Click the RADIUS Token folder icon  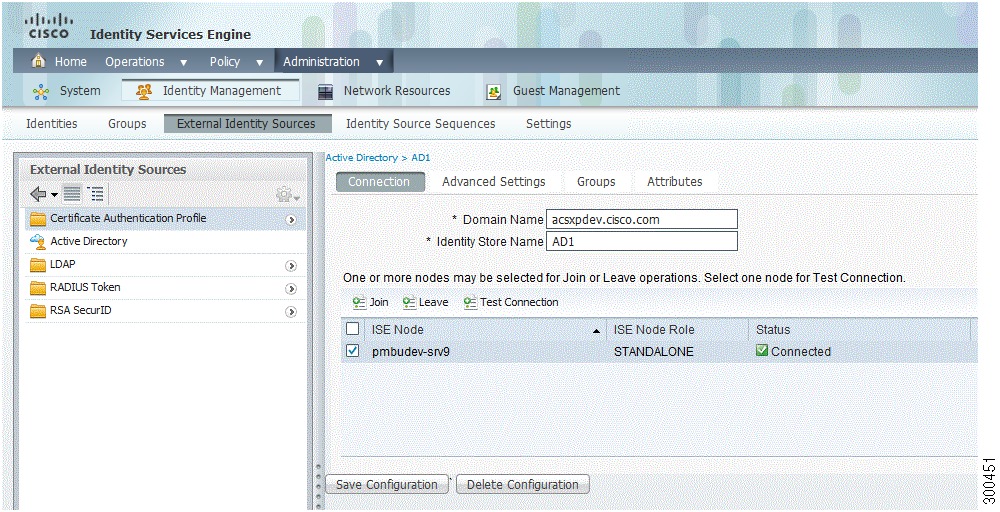(38, 288)
